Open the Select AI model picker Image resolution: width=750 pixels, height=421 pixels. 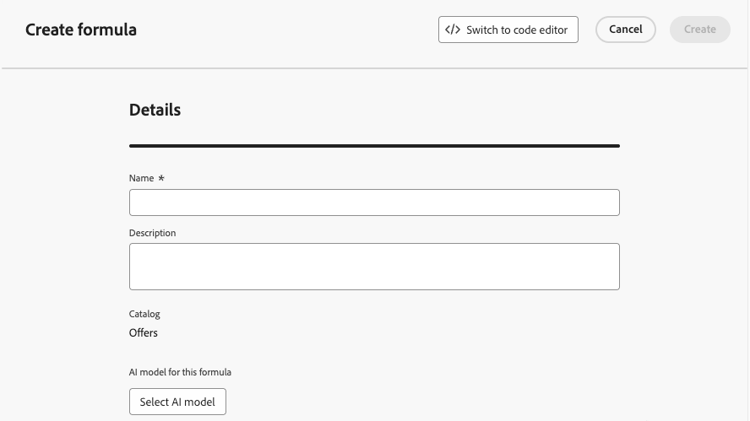[177, 401]
